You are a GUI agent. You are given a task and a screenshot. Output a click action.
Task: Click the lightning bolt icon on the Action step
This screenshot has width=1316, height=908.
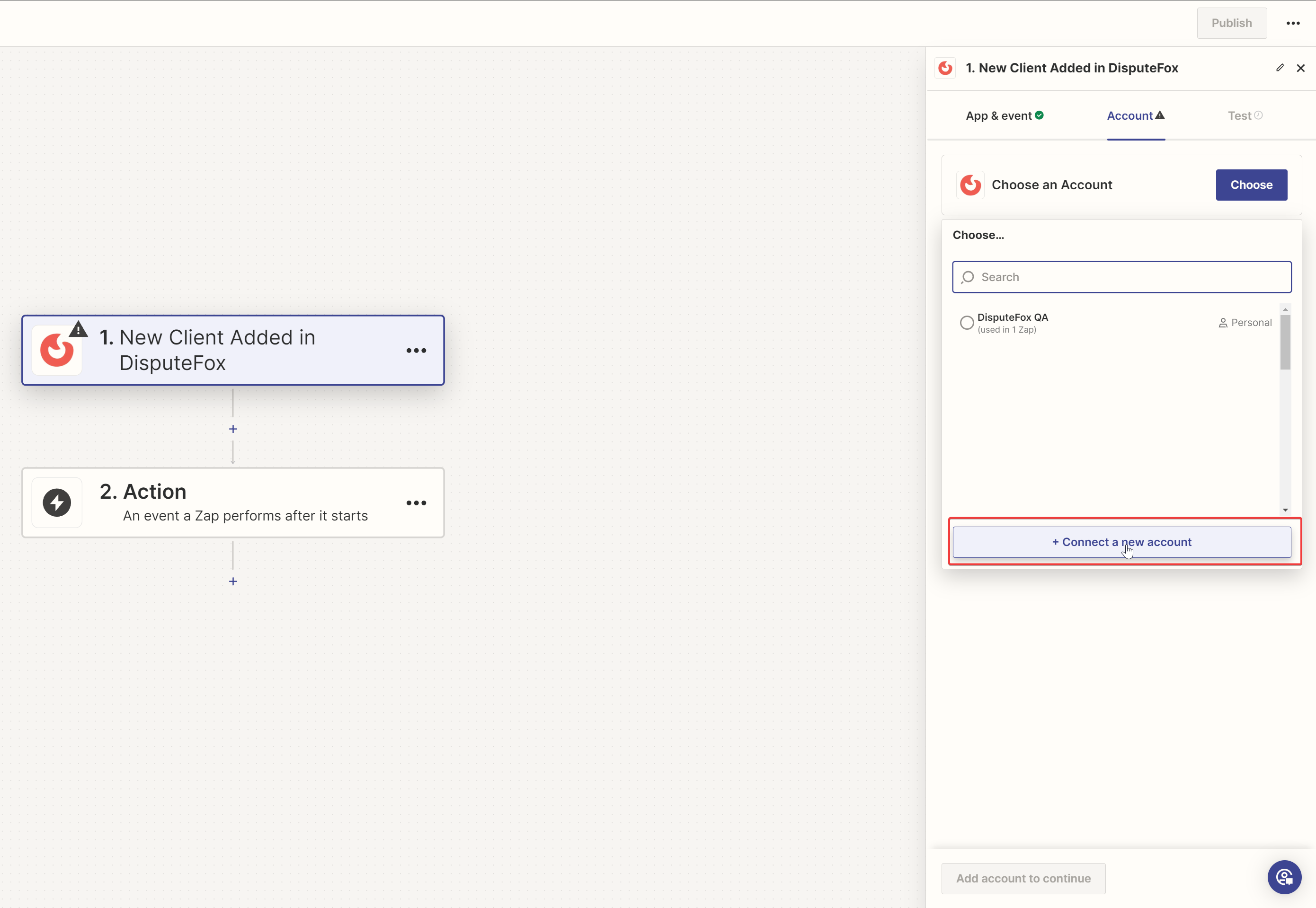click(x=56, y=502)
